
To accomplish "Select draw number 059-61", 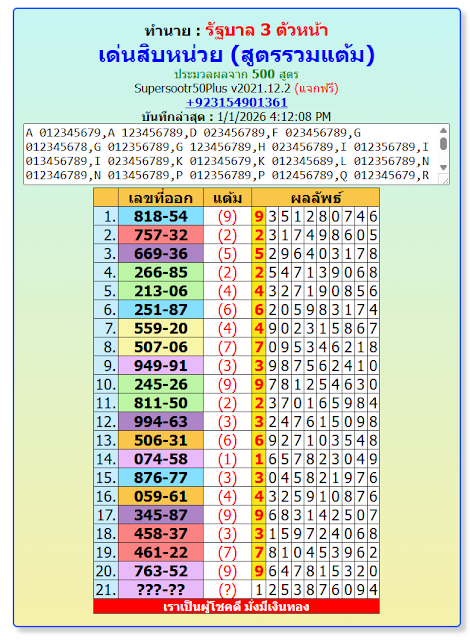I will (161, 496).
